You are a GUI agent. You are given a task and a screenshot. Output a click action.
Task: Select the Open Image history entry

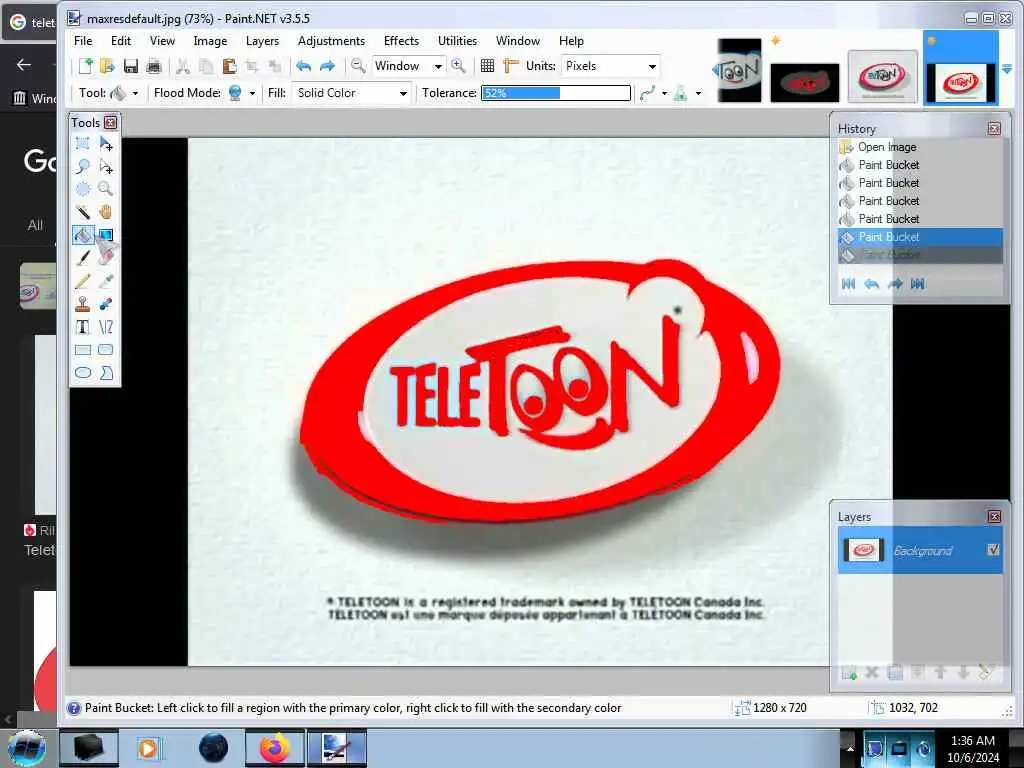tap(920, 147)
